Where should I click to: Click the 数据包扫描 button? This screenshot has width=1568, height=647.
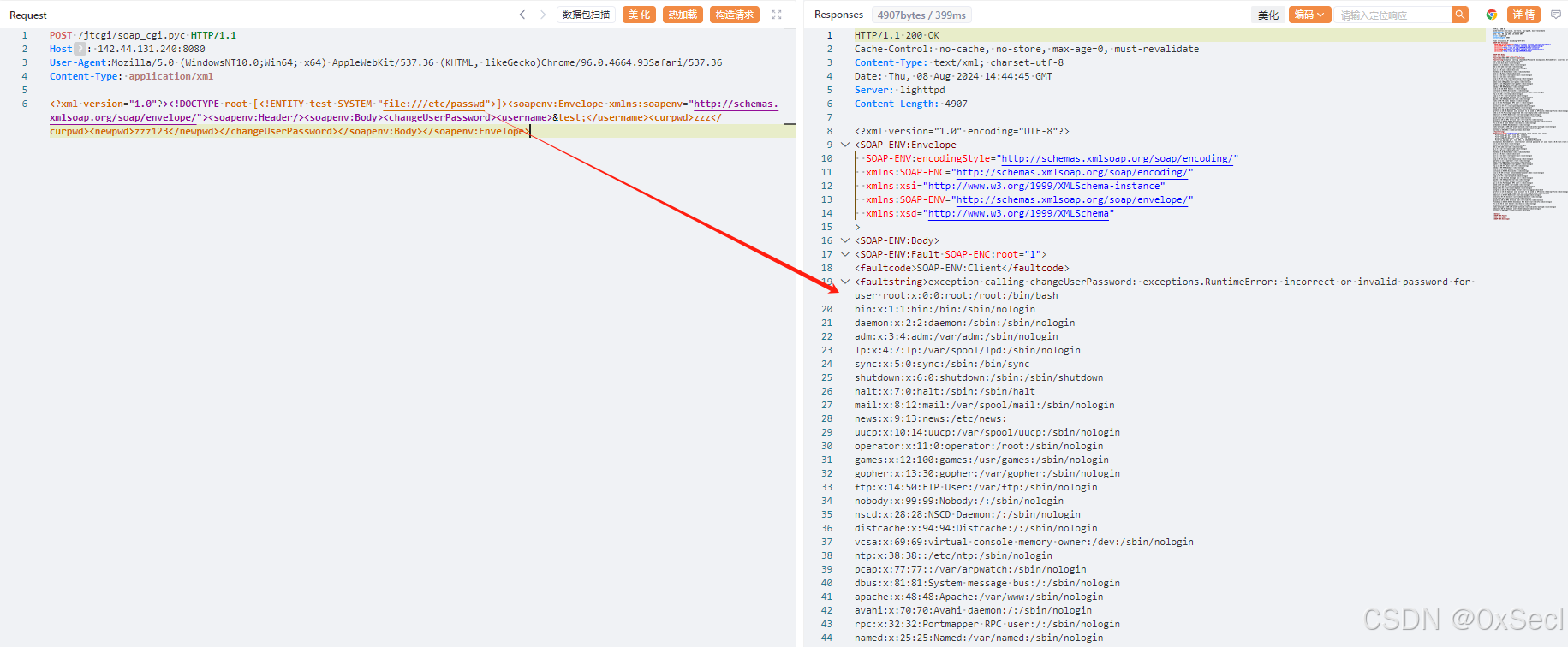click(x=586, y=15)
